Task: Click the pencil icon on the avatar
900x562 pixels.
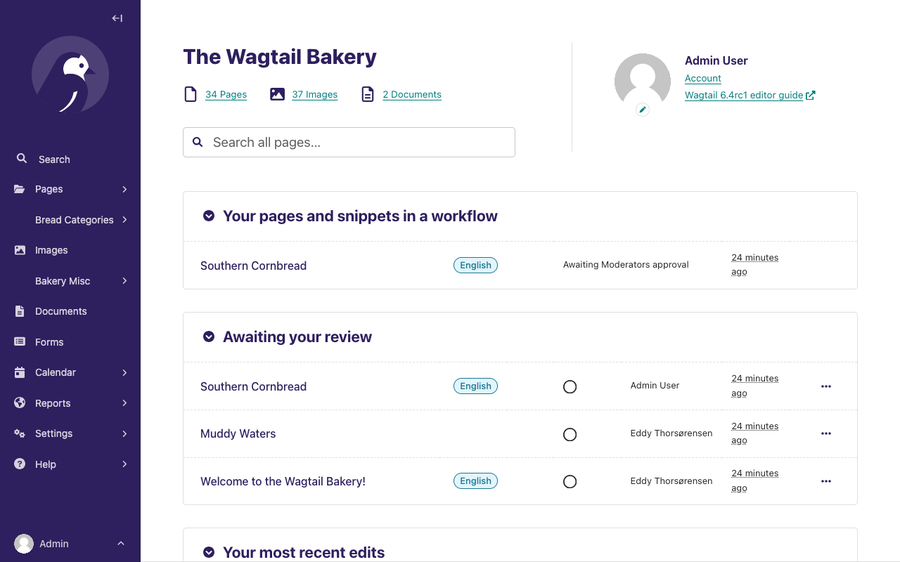Action: pyautogui.click(x=642, y=110)
